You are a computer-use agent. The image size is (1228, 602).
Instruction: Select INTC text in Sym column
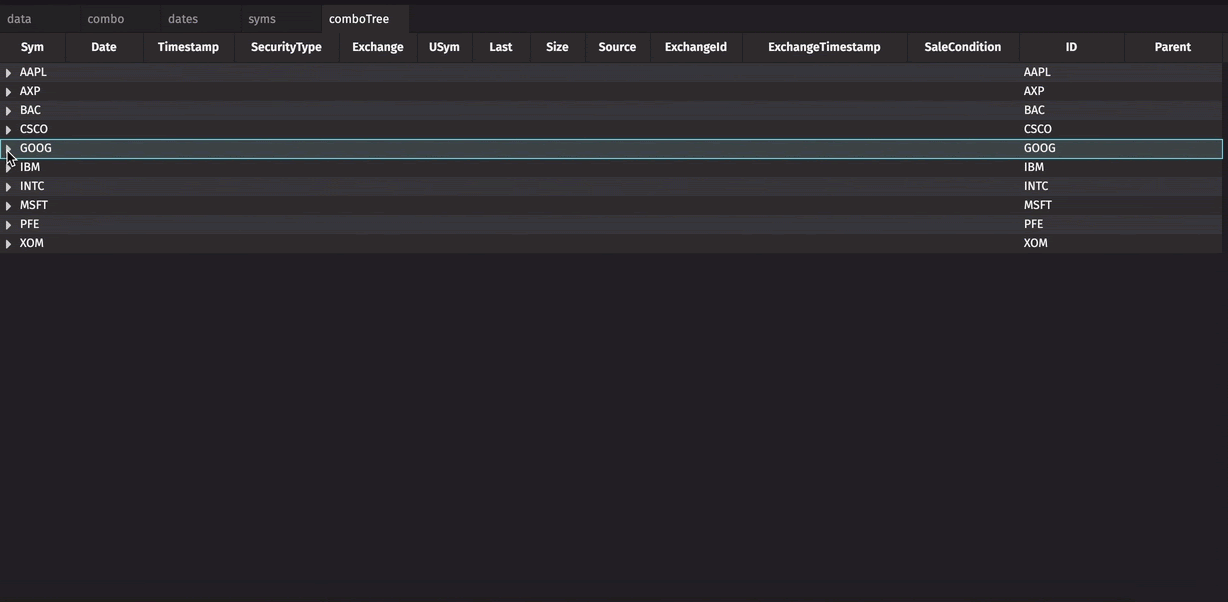pyautogui.click(x=32, y=186)
